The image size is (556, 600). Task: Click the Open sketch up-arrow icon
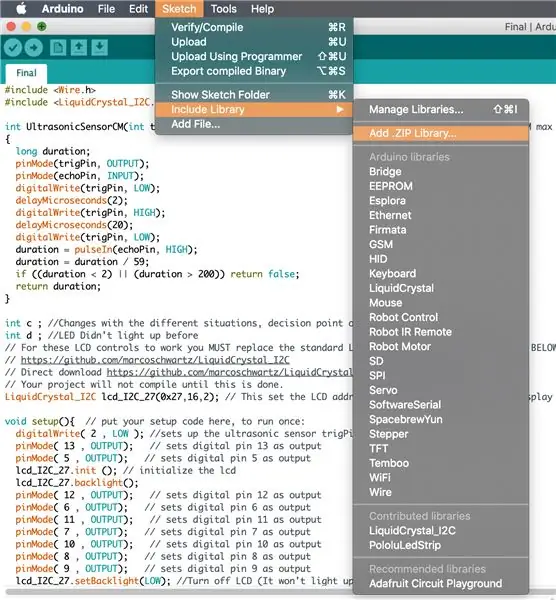(x=78, y=48)
